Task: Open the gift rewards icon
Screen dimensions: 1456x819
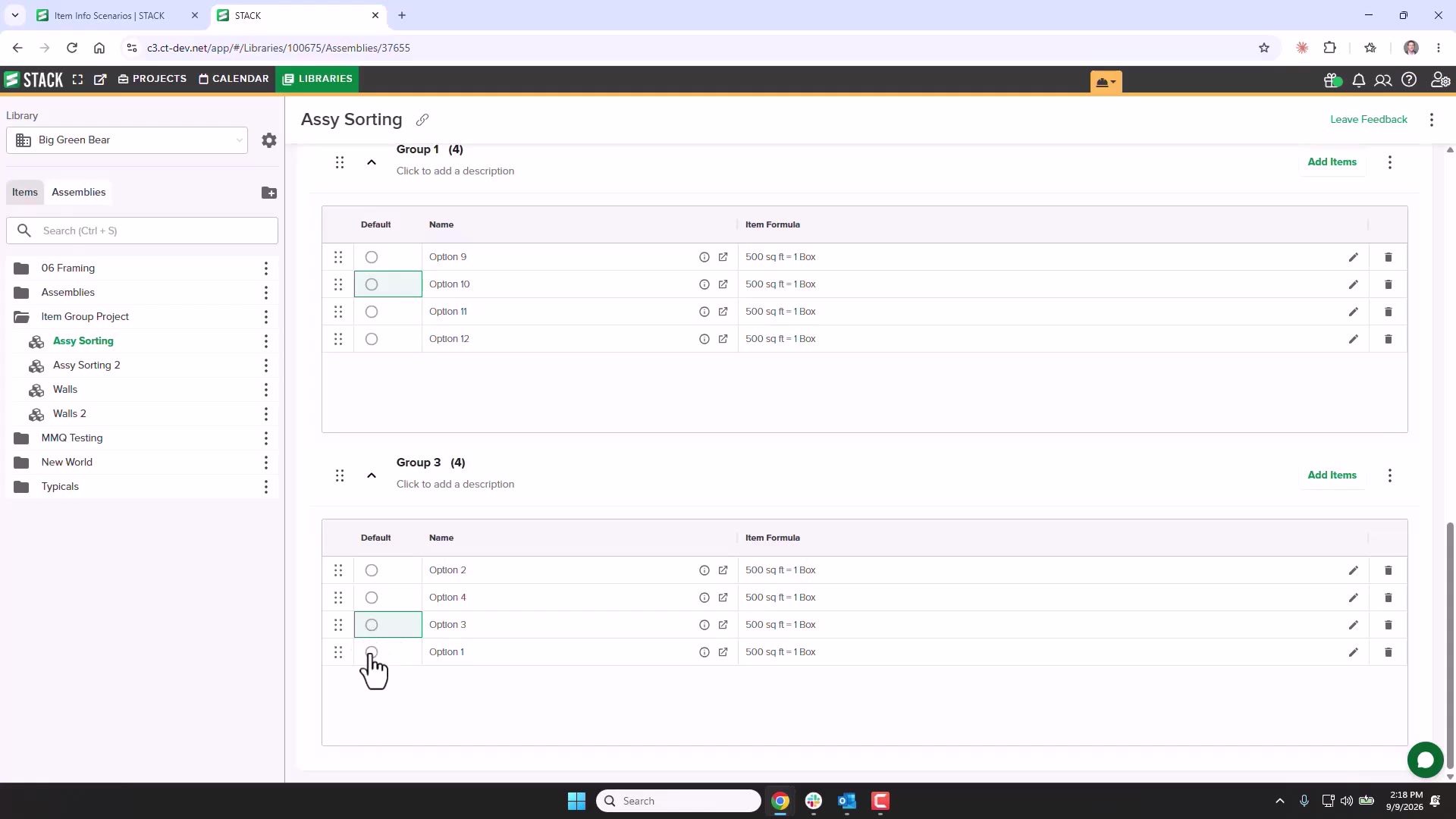Action: coord(1332,80)
